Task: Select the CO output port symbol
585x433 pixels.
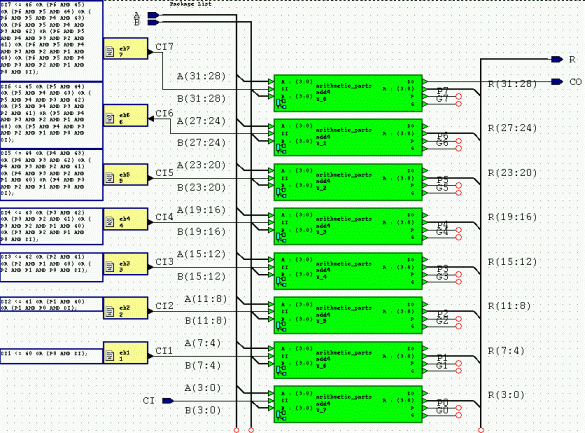Action: tap(557, 82)
